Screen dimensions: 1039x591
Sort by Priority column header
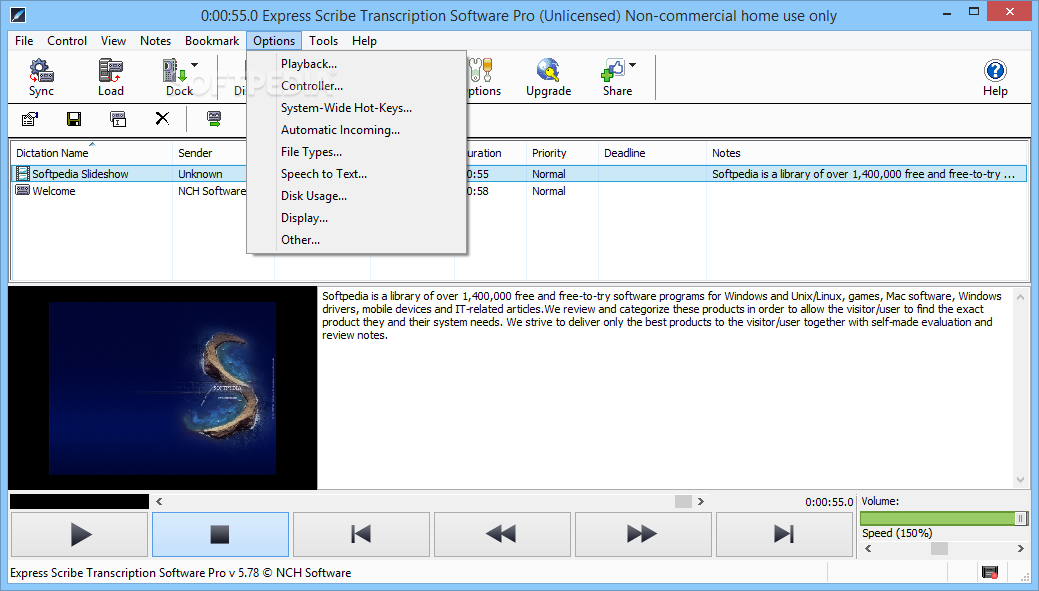562,153
